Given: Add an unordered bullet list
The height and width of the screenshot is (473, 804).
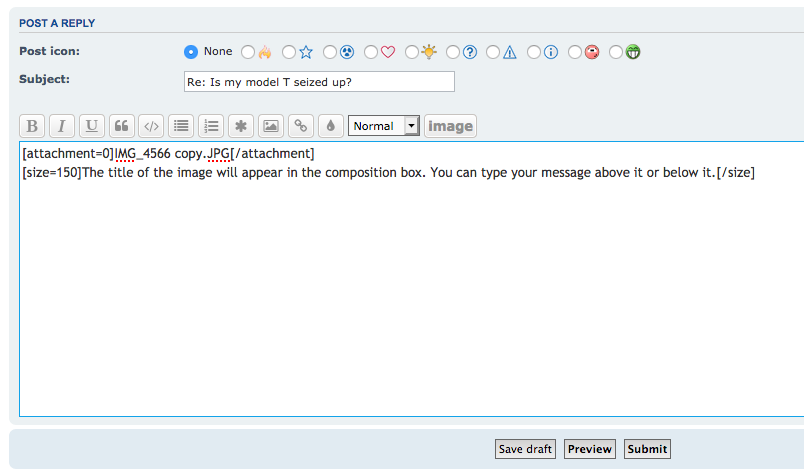Looking at the screenshot, I should pos(181,126).
